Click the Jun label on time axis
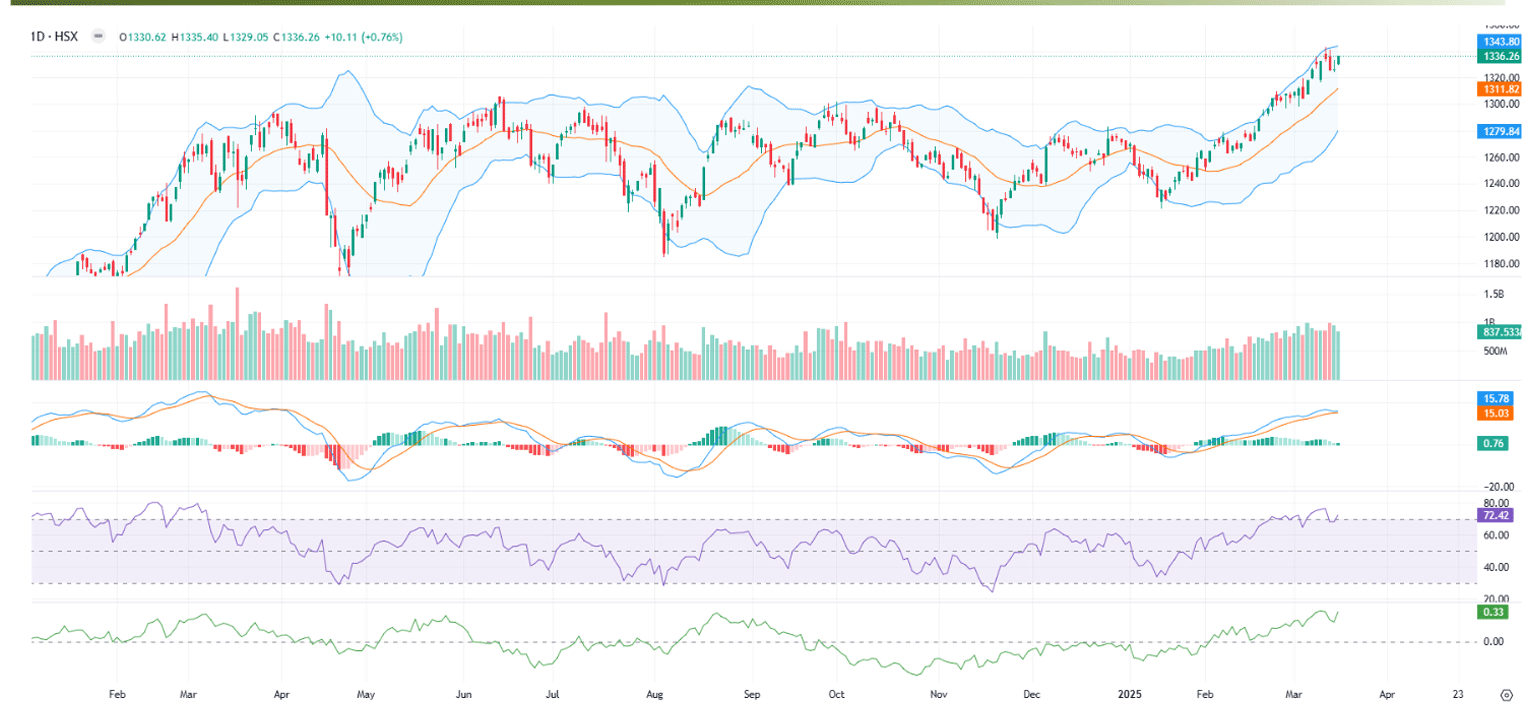 coord(463,693)
